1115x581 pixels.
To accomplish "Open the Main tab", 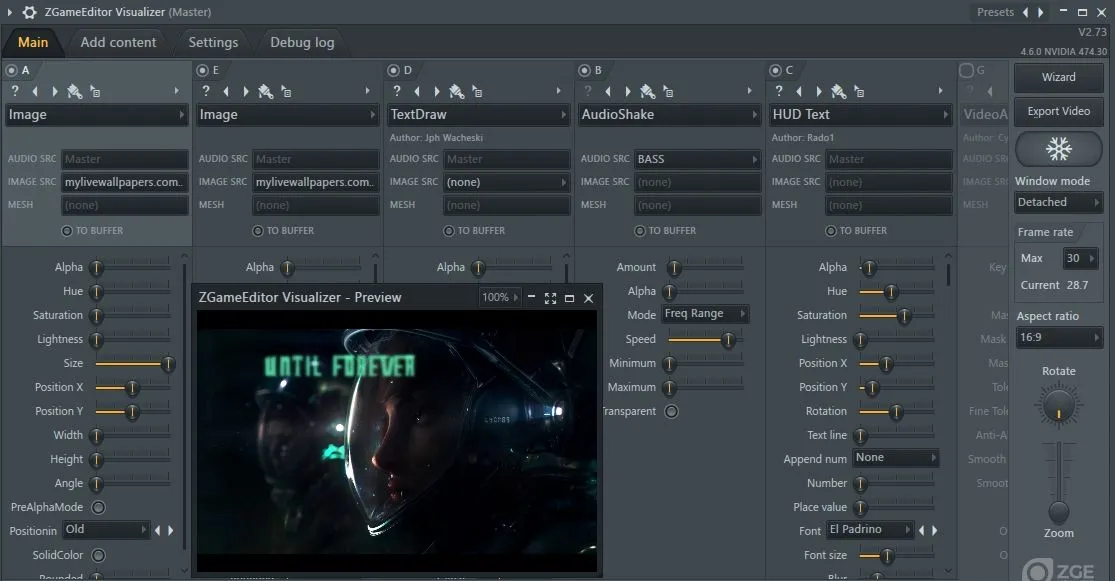I will pyautogui.click(x=33, y=43).
